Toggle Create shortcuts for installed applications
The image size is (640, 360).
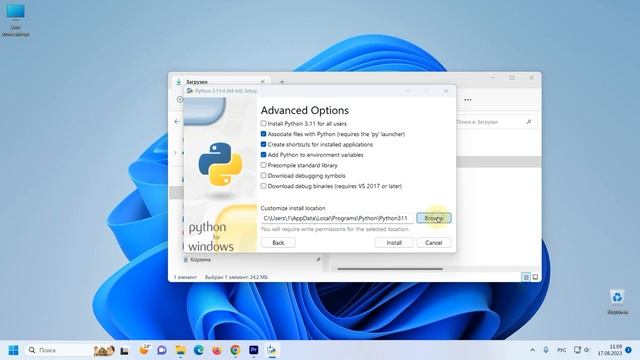(263, 144)
